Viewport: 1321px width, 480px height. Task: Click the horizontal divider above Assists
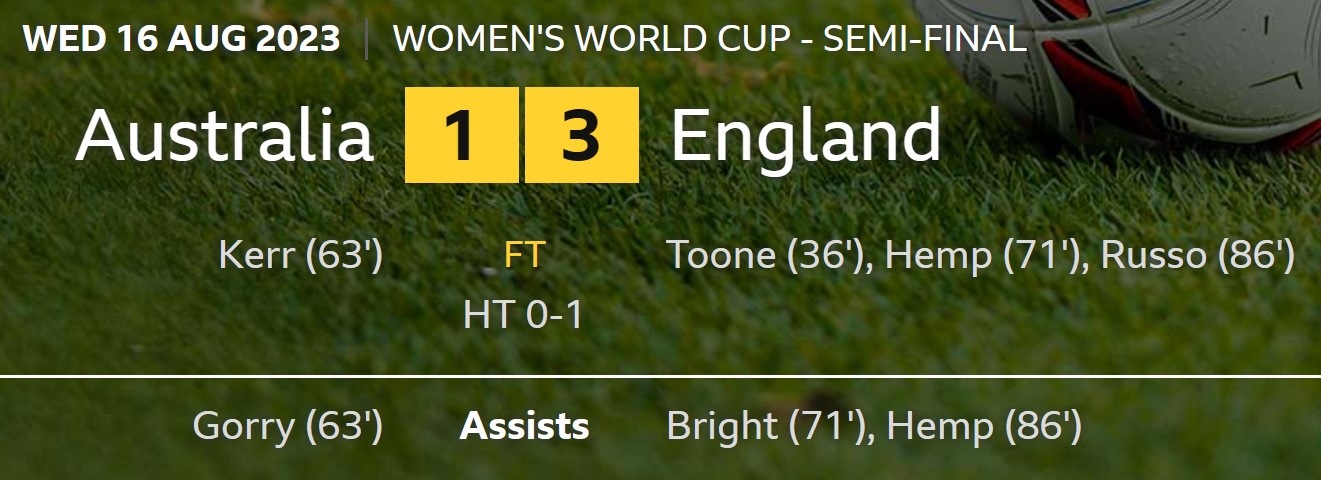[660, 377]
